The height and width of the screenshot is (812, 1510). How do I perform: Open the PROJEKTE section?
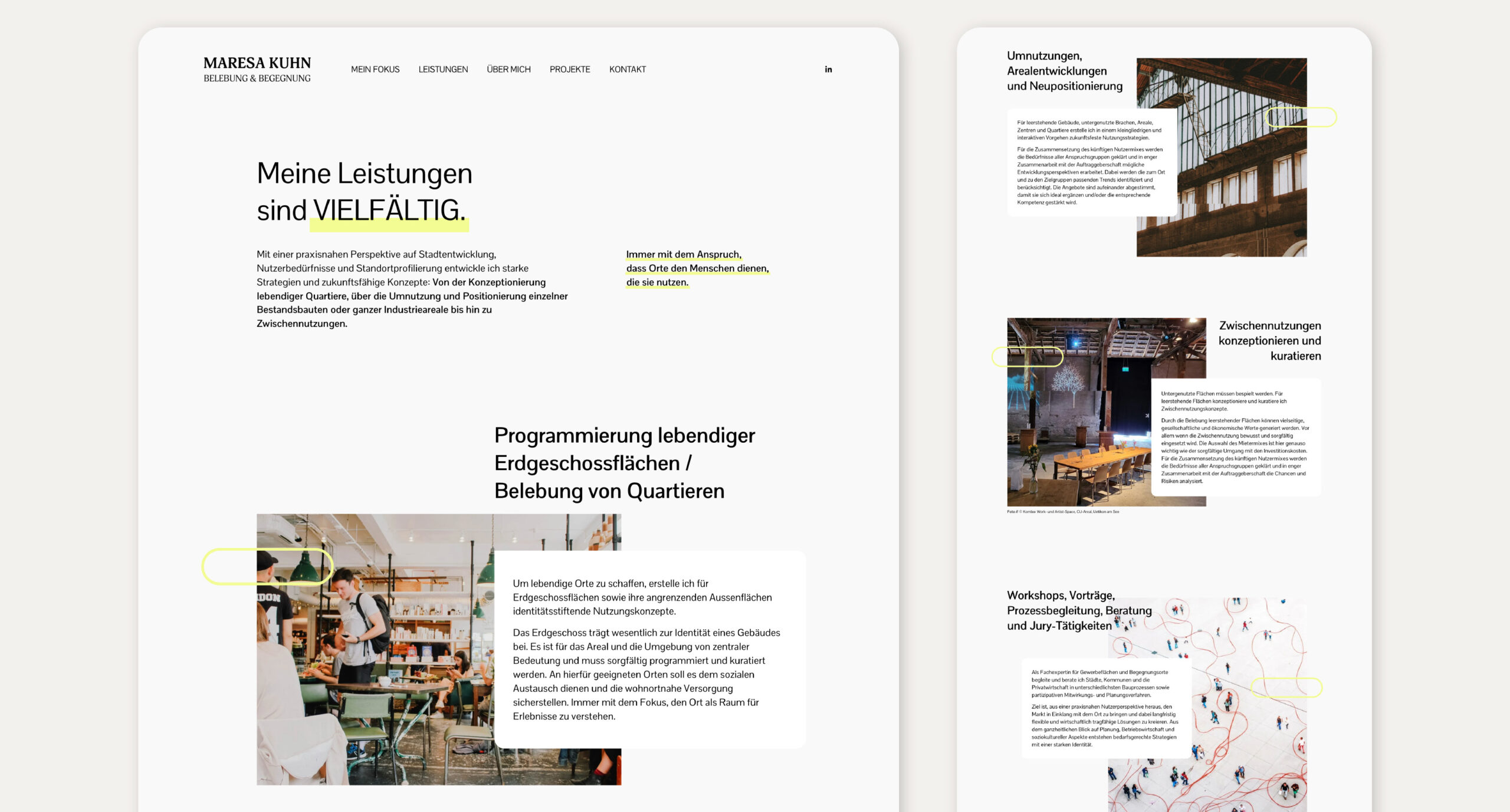570,70
